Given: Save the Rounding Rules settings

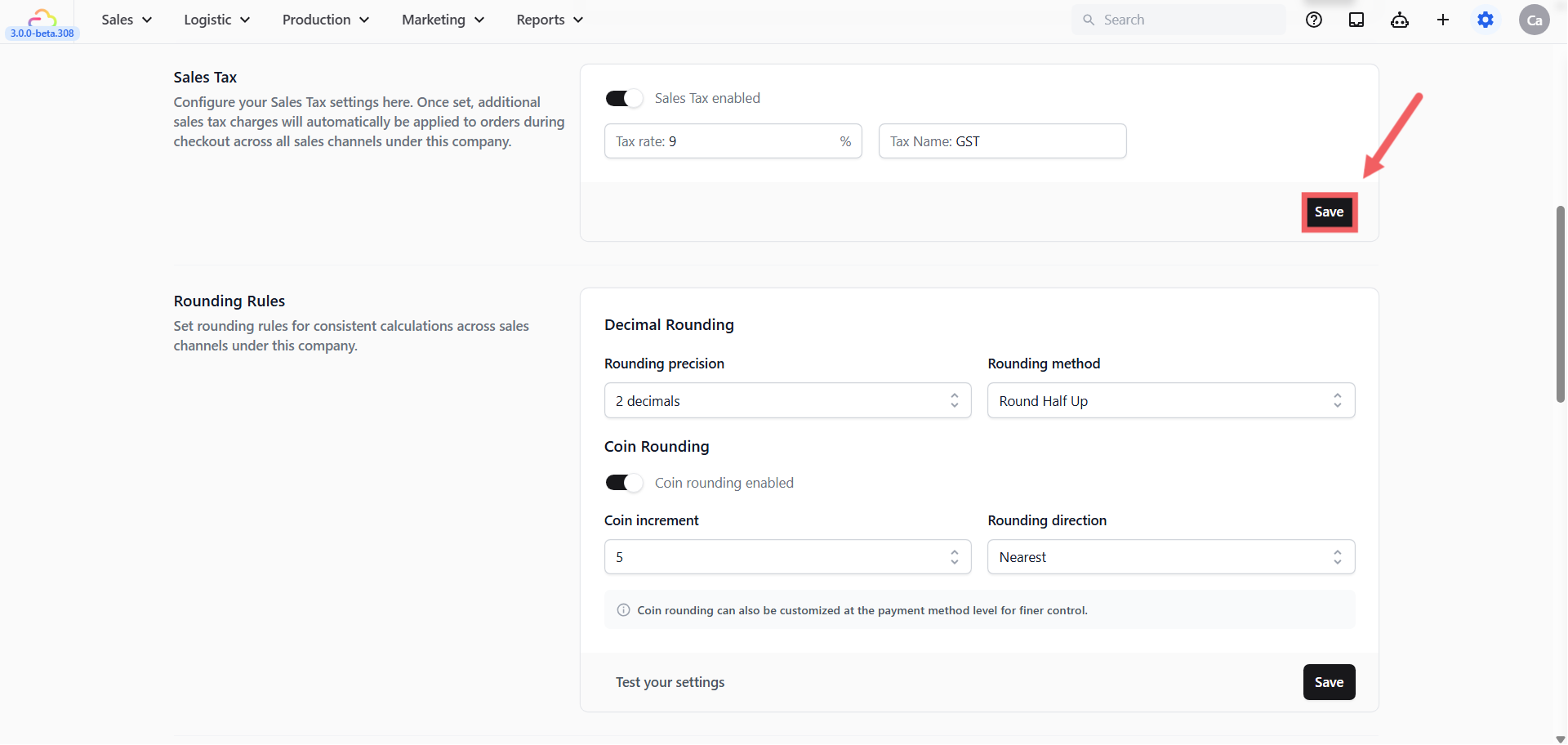Looking at the screenshot, I should point(1329,682).
